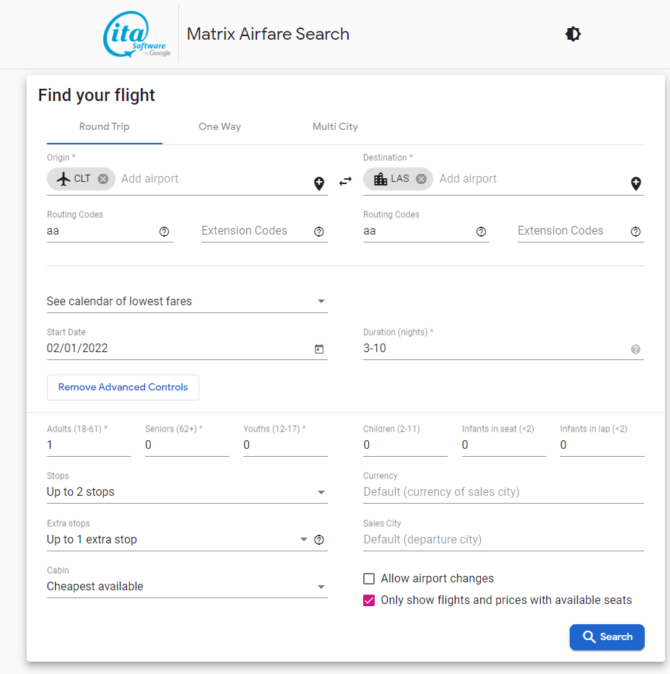Click Remove Advanced Controls button
Viewport: 670px width, 674px height.
pyautogui.click(x=123, y=387)
